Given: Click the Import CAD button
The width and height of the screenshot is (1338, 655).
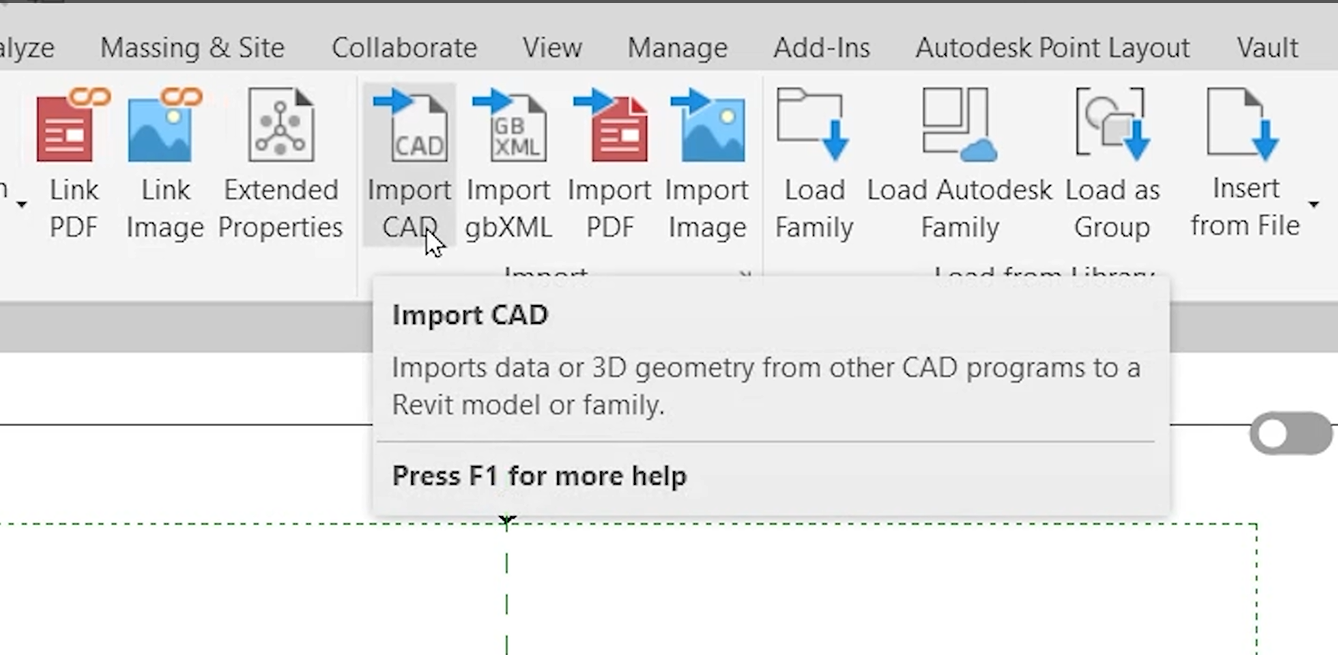Looking at the screenshot, I should click(409, 165).
